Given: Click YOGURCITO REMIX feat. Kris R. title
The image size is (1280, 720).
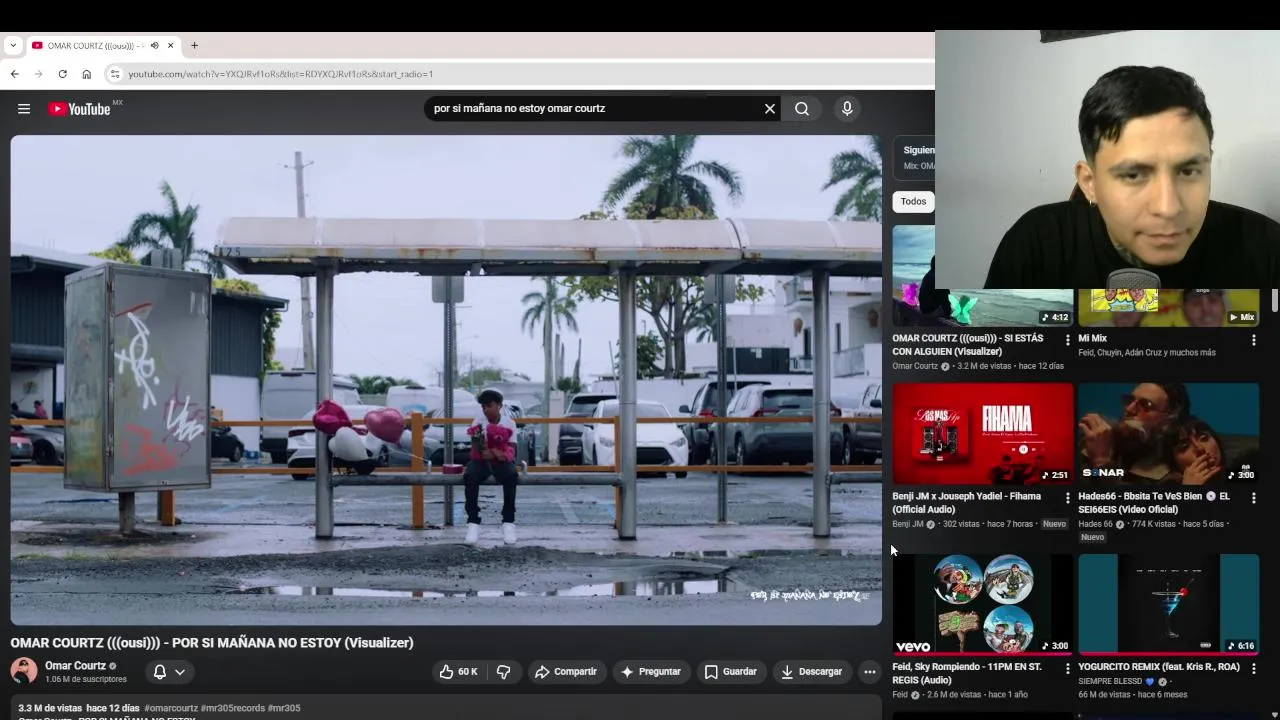Looking at the screenshot, I should point(1159,667).
